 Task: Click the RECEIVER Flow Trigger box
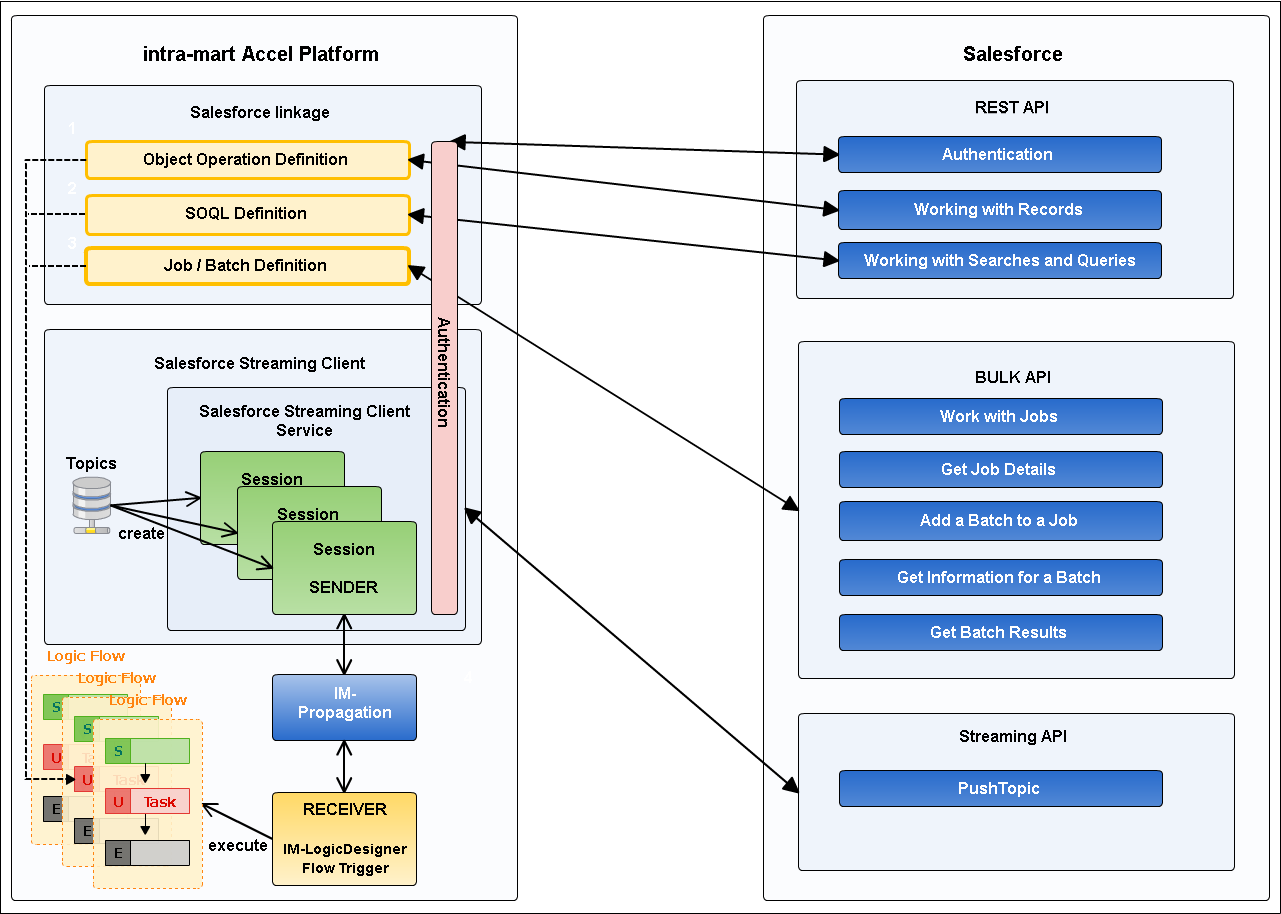click(344, 838)
